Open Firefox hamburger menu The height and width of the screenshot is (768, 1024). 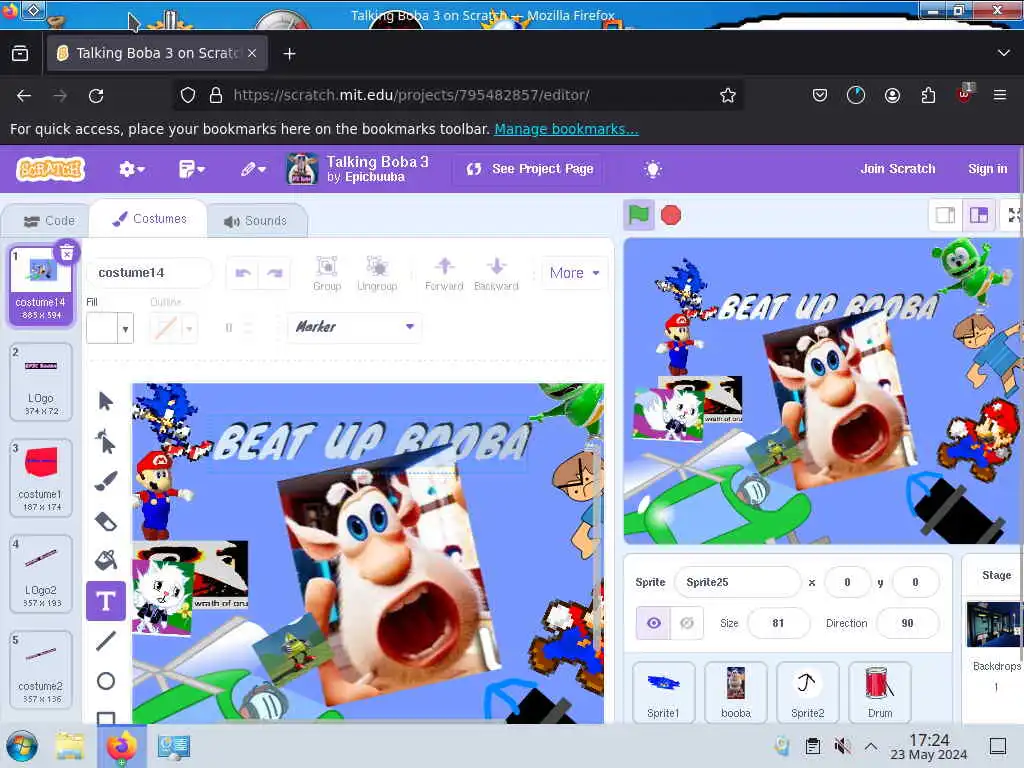point(999,95)
